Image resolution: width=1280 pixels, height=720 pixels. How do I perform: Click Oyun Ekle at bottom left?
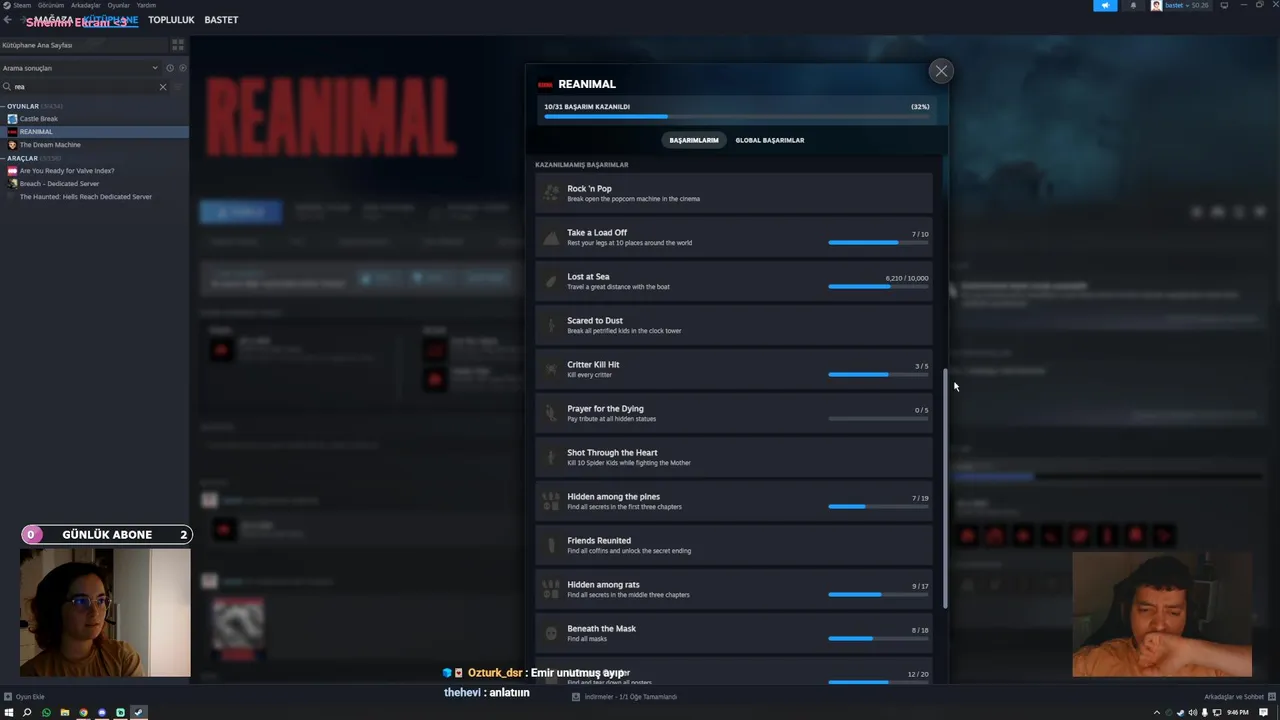click(x=24, y=697)
